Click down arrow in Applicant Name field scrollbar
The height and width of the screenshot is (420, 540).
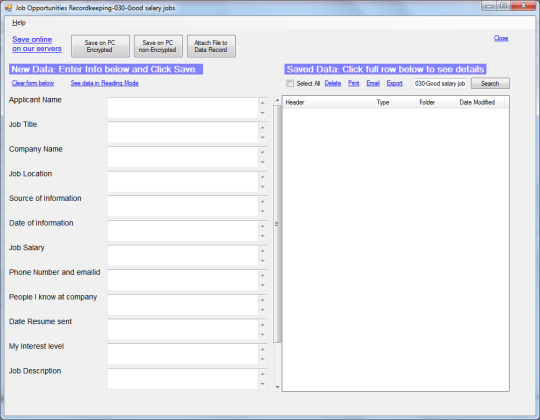(263, 113)
